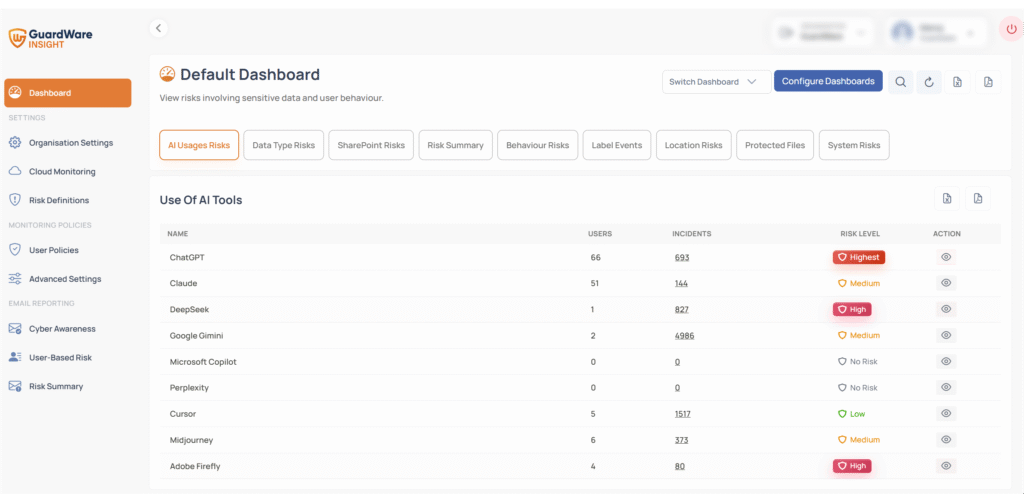The height and width of the screenshot is (494, 1024).
Task: Open Midjourney's 373 incidents link
Action: [x=681, y=440]
